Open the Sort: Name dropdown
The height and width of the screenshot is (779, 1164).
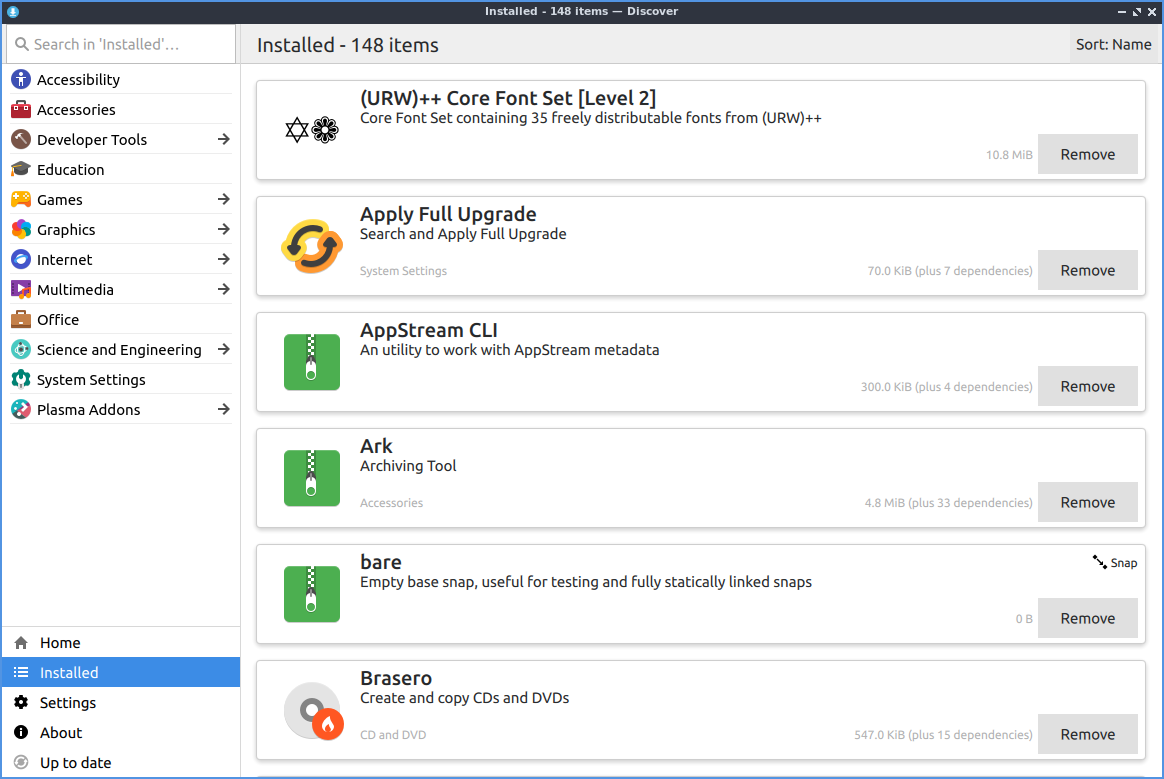(x=1113, y=45)
